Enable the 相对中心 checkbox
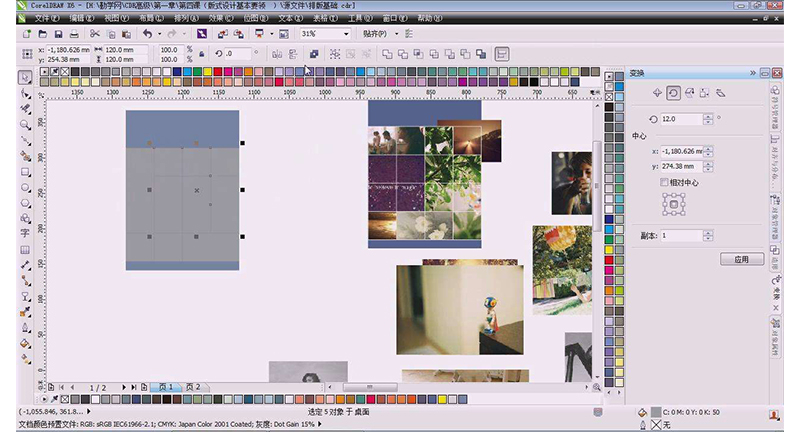 tap(664, 183)
